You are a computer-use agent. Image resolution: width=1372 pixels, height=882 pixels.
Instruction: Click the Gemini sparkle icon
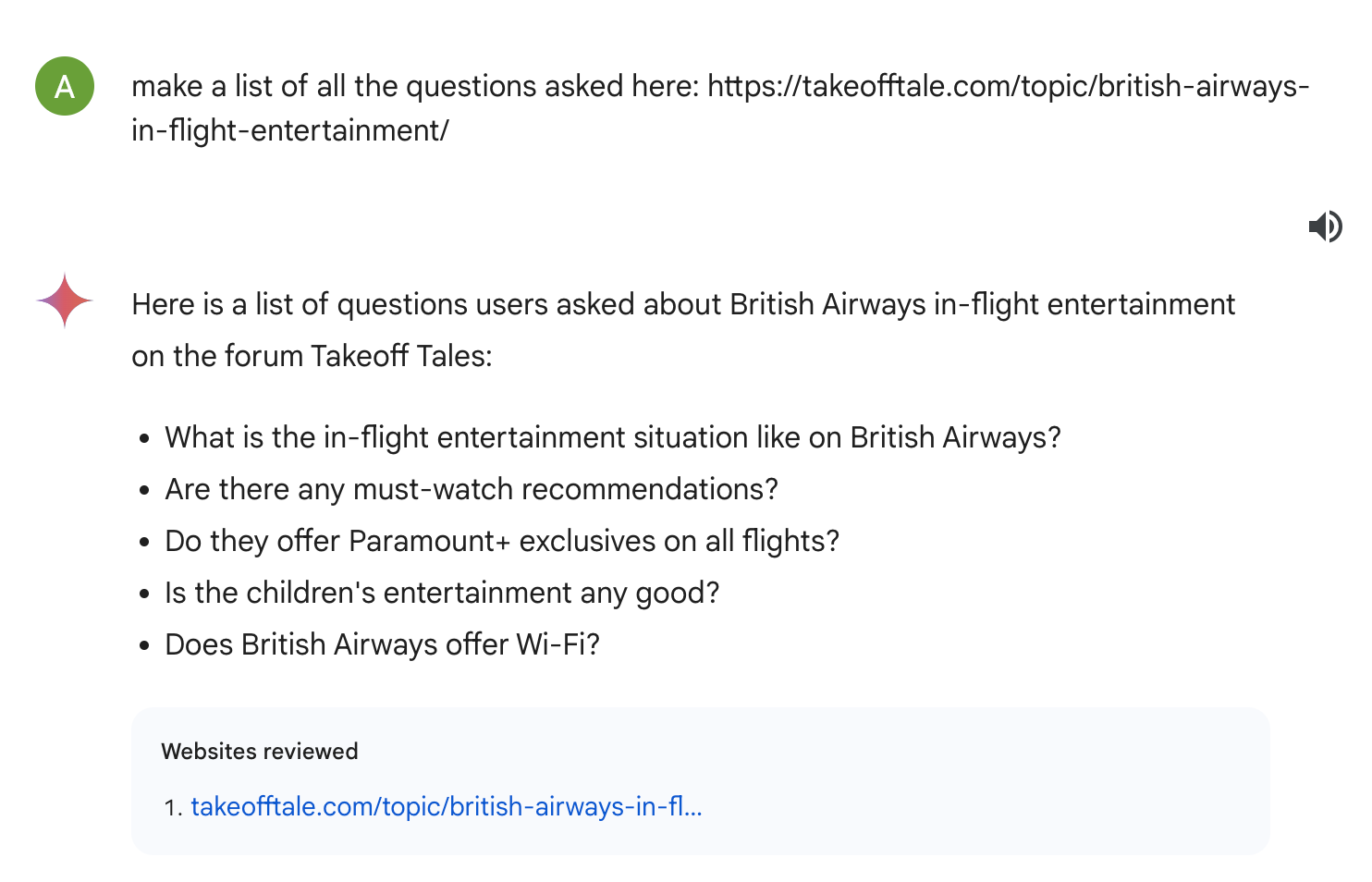tap(65, 300)
